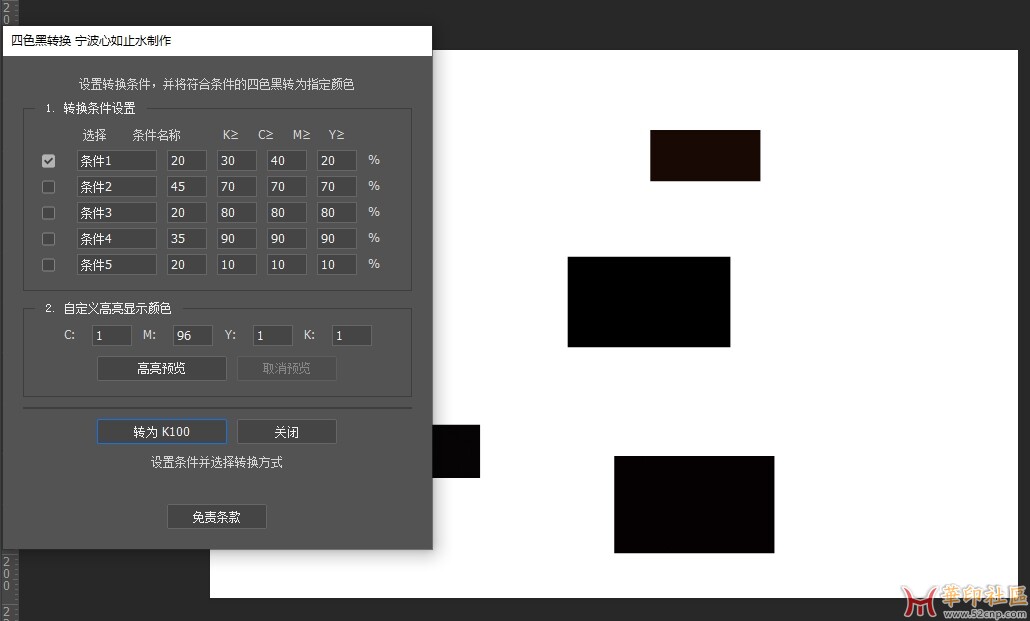
Task: Focus the C value field of 条件5
Action: [x=236, y=265]
